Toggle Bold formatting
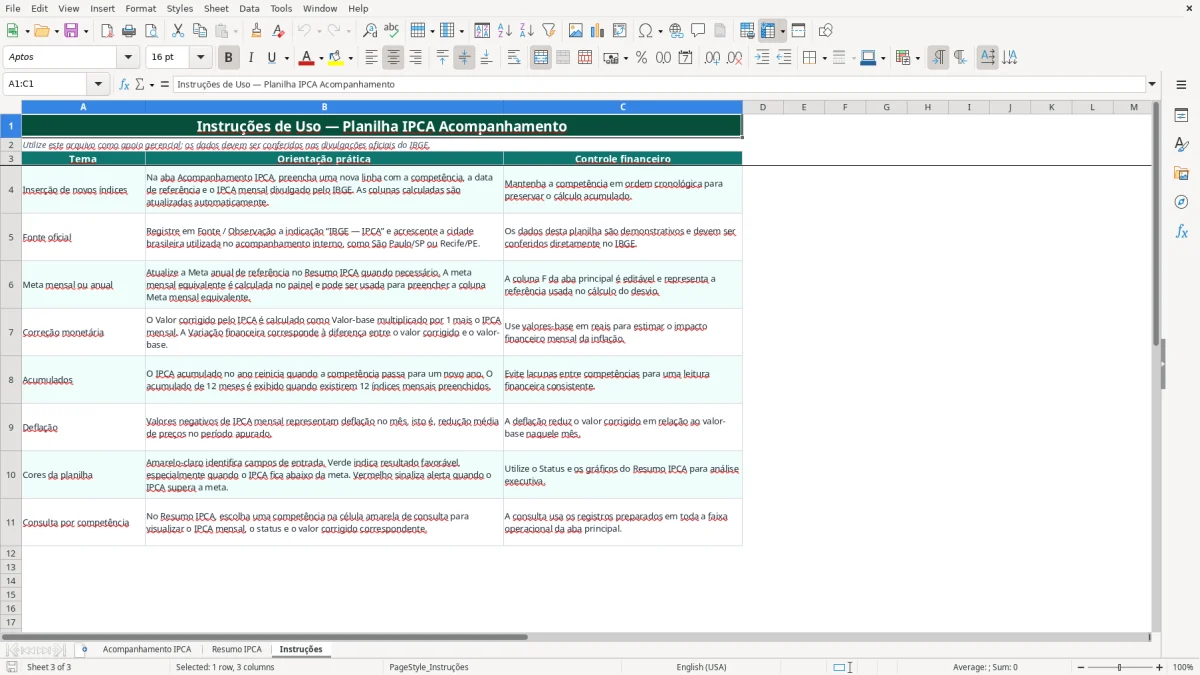The width and height of the screenshot is (1200, 675). 229,58
